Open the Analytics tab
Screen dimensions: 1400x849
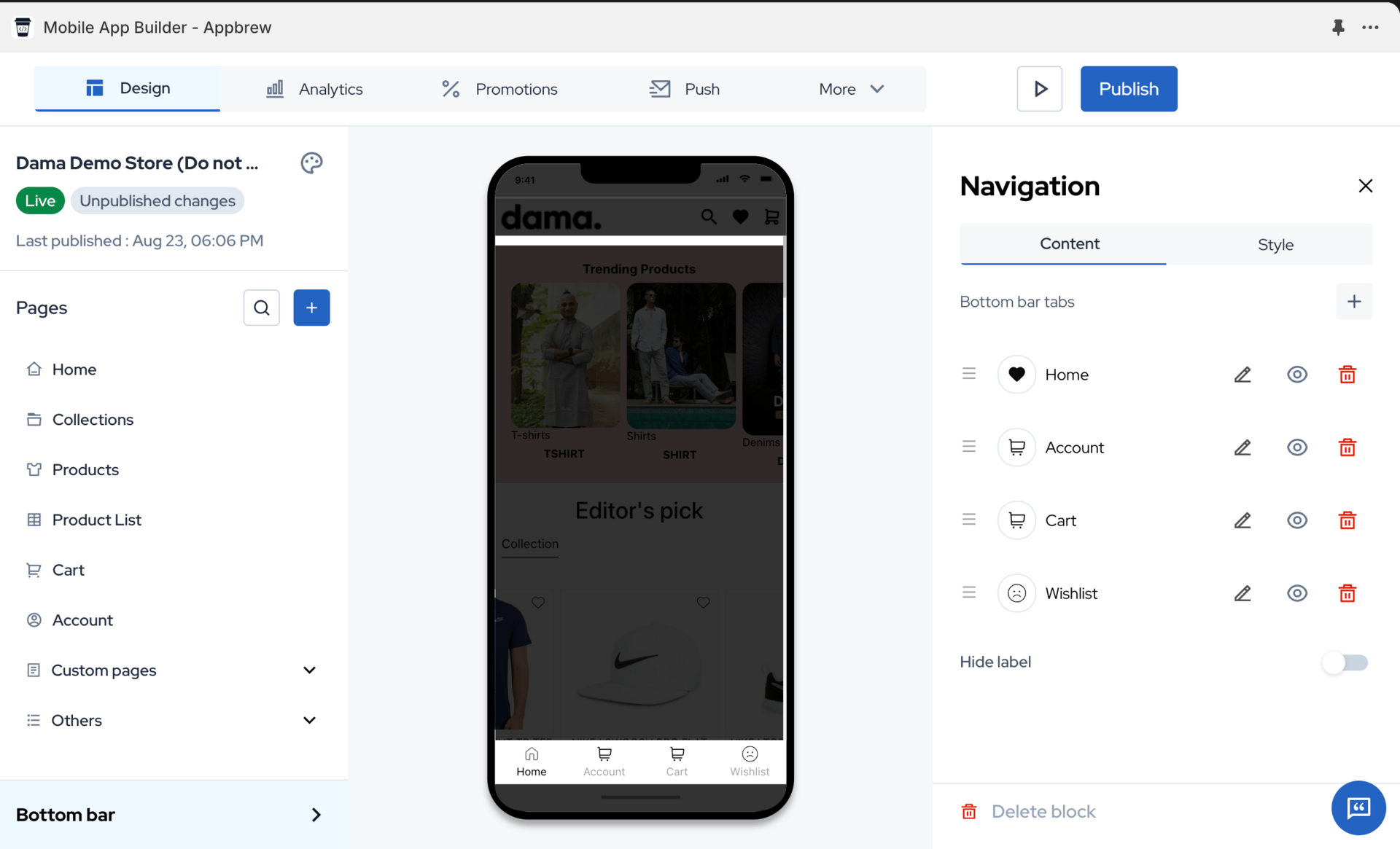coord(314,89)
